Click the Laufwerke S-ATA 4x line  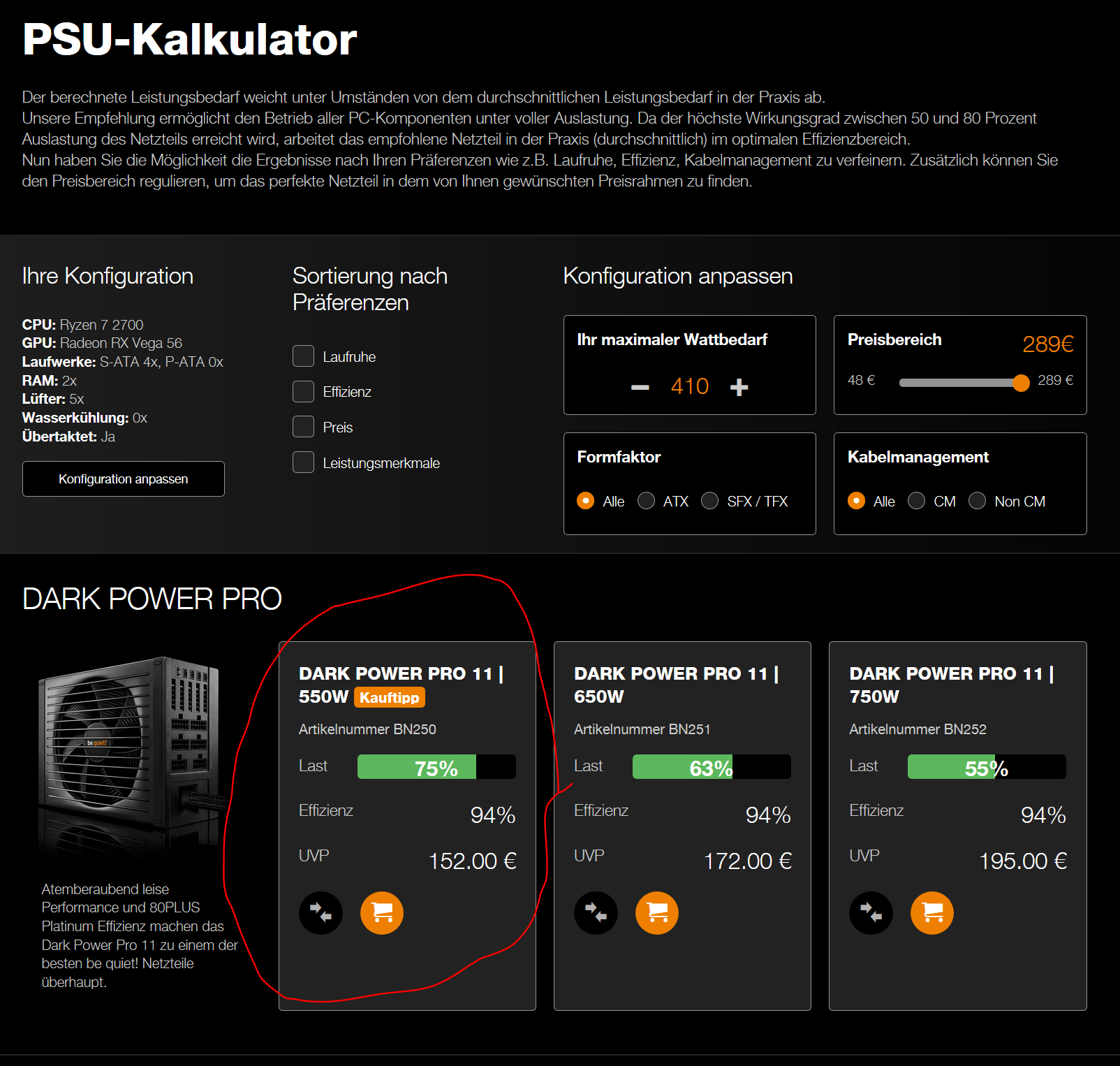pyautogui.click(x=123, y=362)
